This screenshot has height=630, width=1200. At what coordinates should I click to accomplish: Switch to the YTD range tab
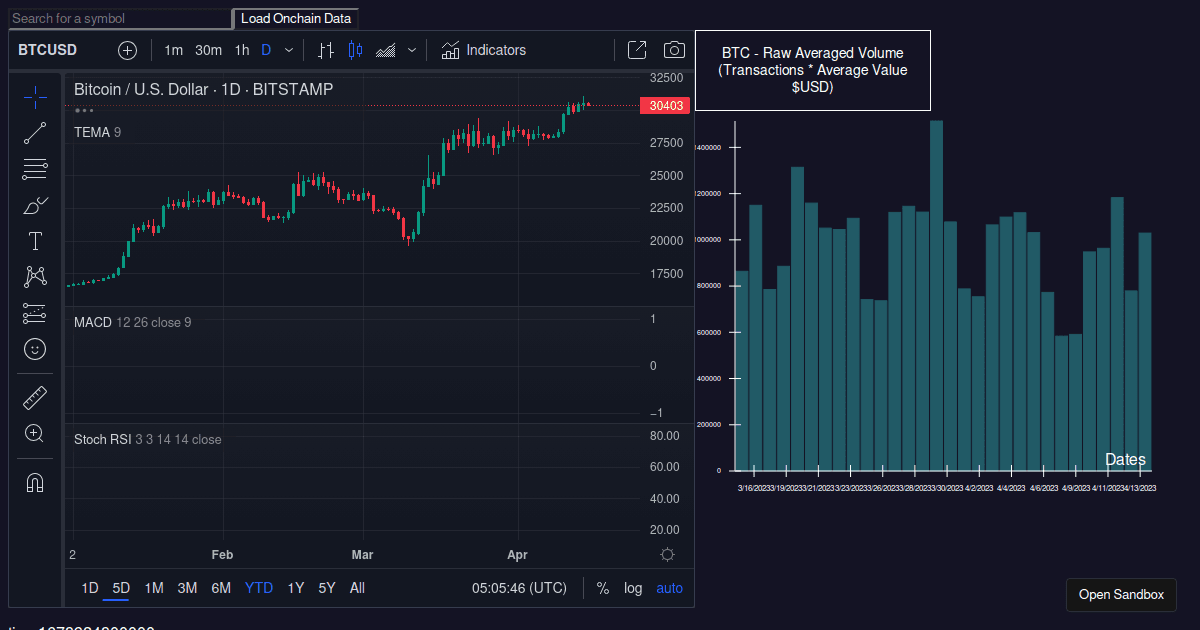[x=258, y=588]
